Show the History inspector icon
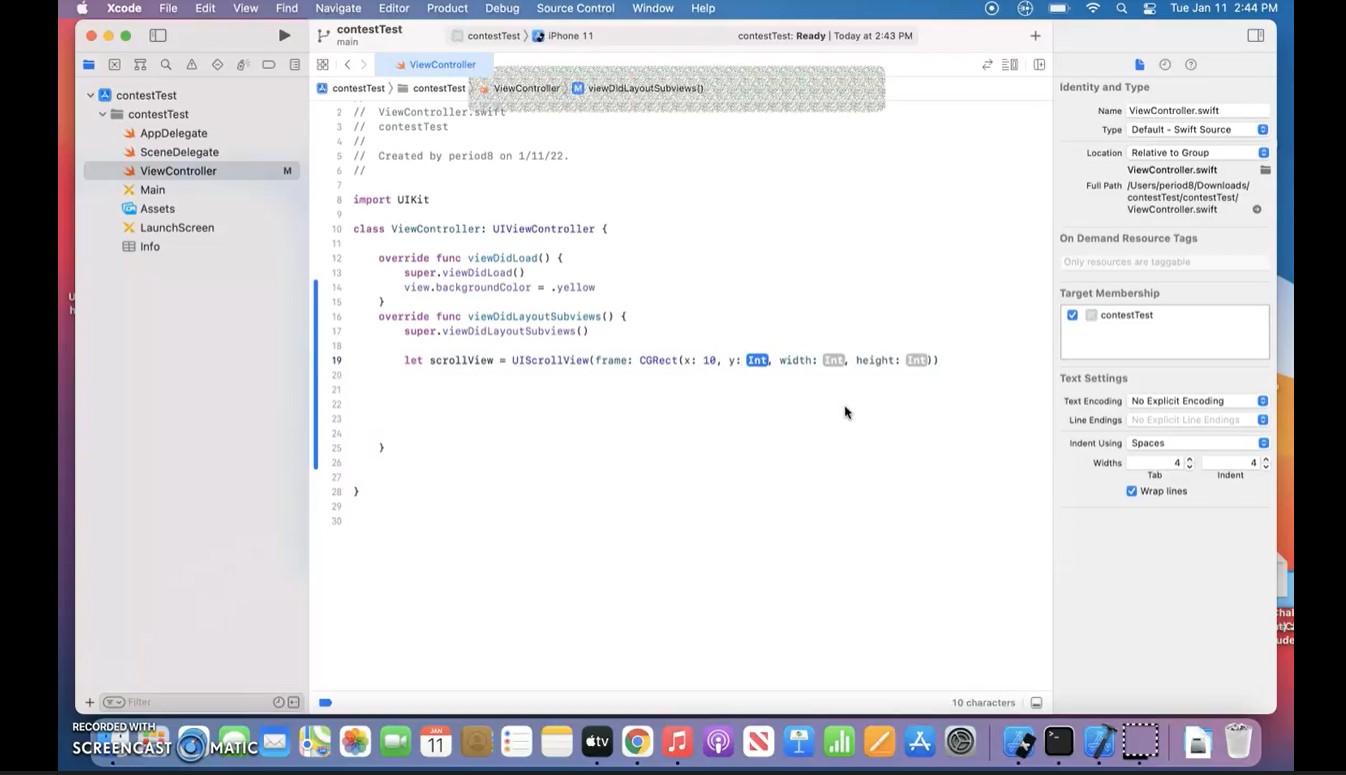 [1165, 65]
